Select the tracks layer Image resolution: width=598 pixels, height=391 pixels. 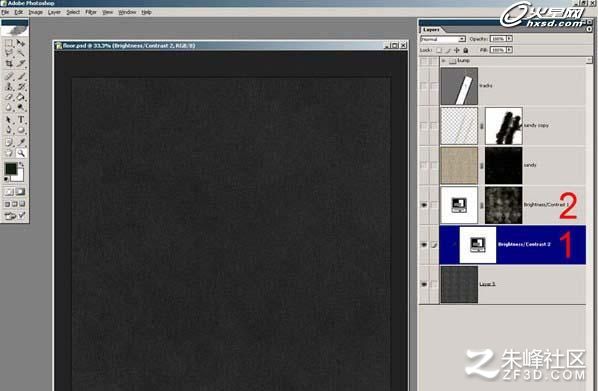[x=513, y=86]
